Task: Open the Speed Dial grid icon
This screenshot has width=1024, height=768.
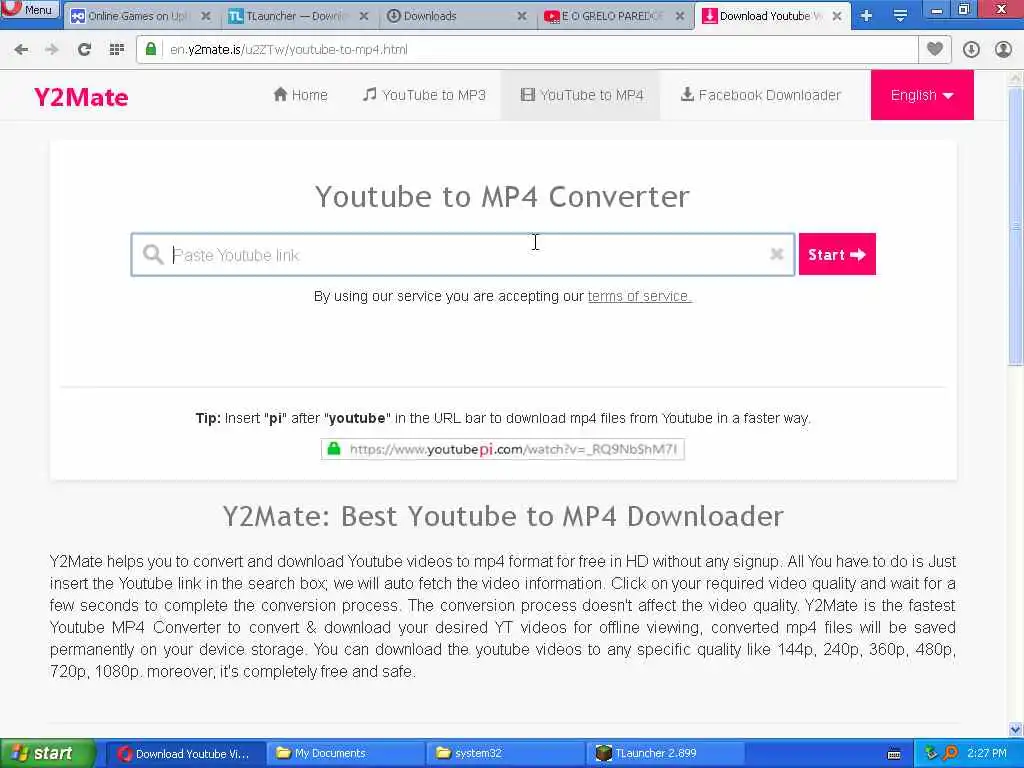Action: click(116, 49)
